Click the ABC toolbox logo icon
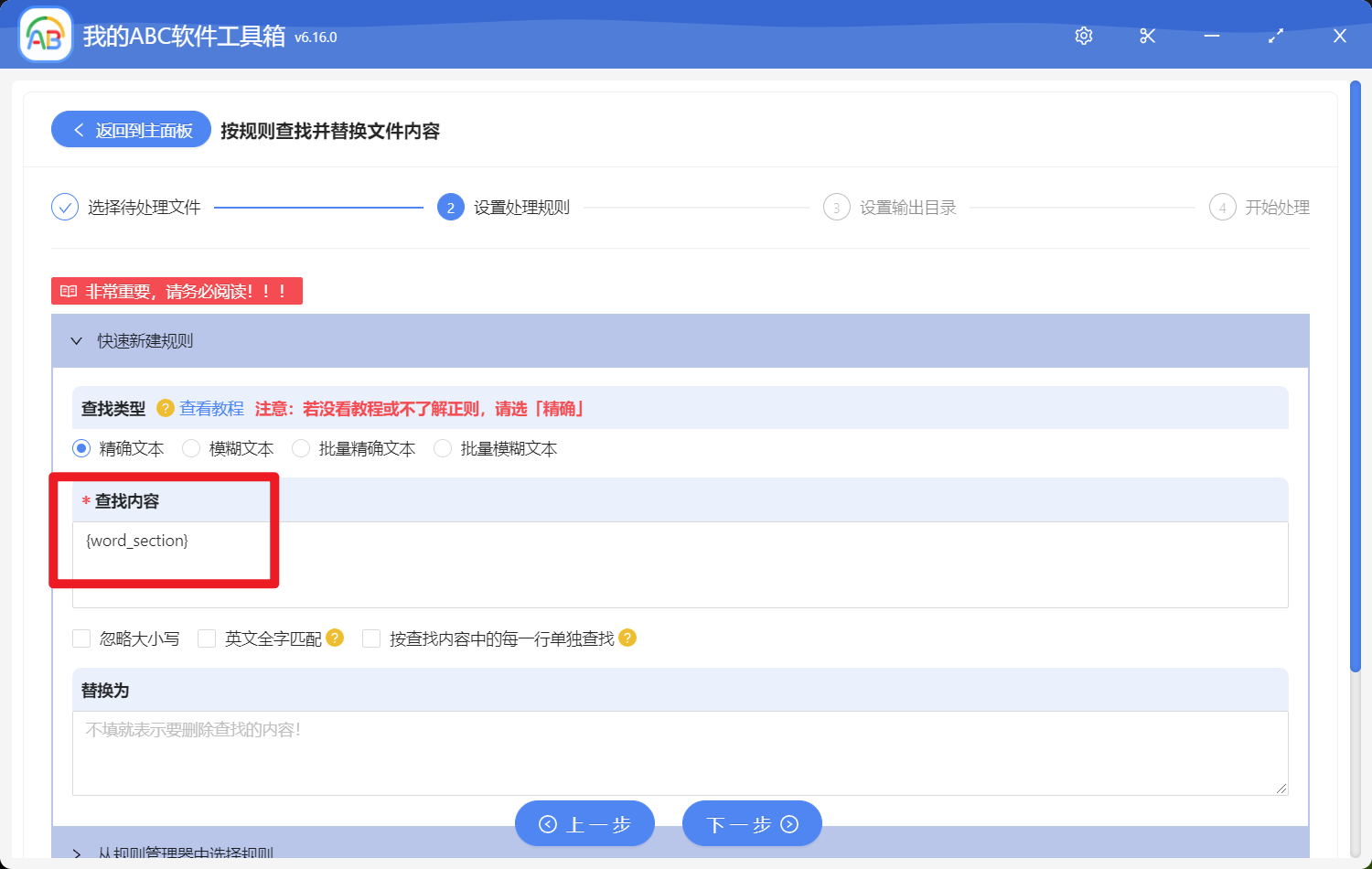 45,35
